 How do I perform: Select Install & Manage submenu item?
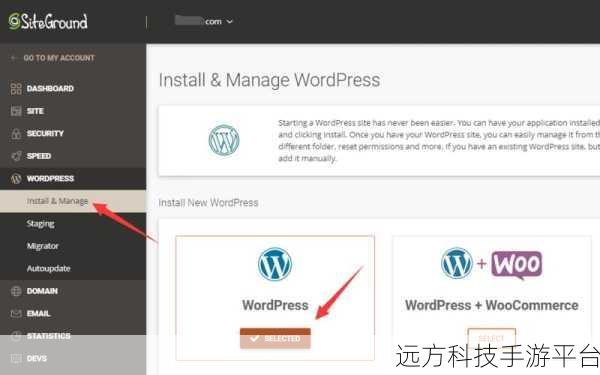click(73, 201)
